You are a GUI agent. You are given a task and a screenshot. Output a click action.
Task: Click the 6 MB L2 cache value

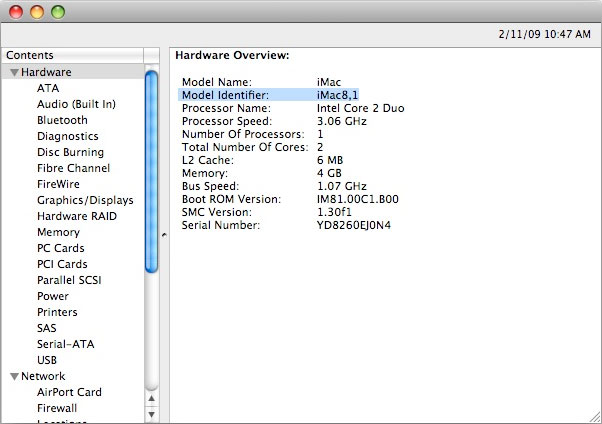(x=330, y=160)
